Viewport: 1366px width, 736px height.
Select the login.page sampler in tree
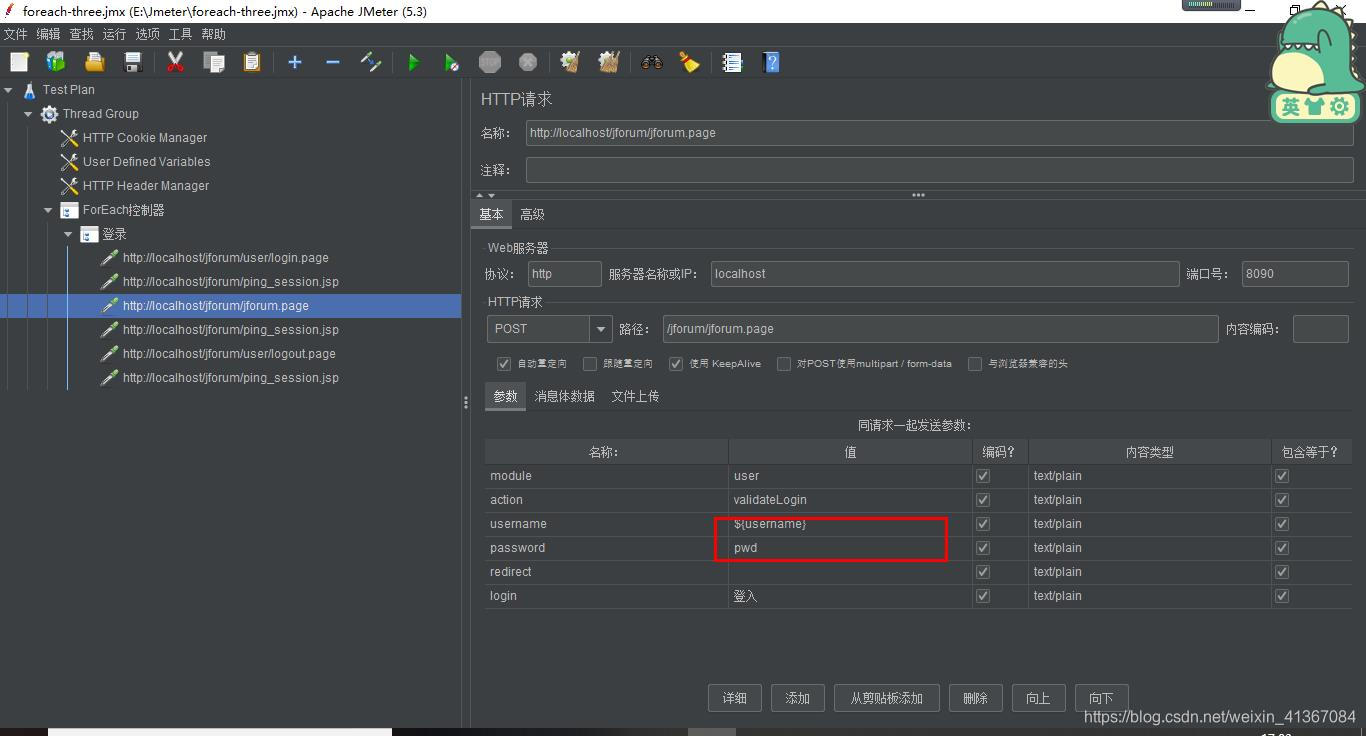click(x=225, y=258)
